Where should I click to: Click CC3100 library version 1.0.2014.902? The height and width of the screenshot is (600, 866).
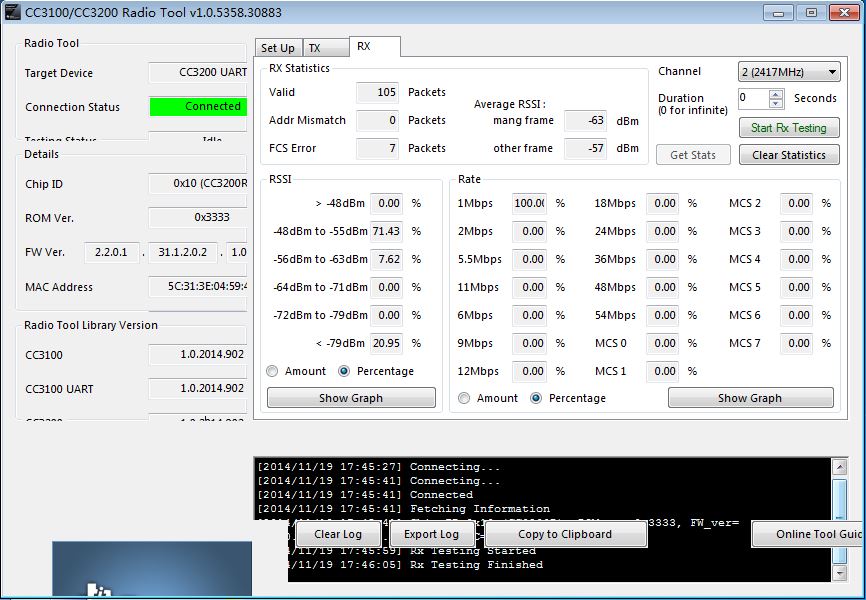pos(198,354)
